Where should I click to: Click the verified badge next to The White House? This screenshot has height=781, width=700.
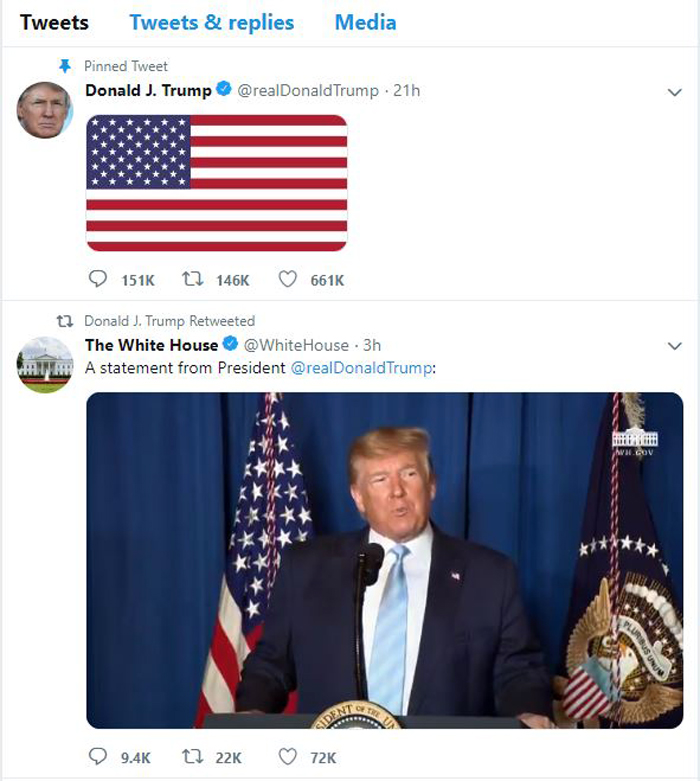click(230, 344)
